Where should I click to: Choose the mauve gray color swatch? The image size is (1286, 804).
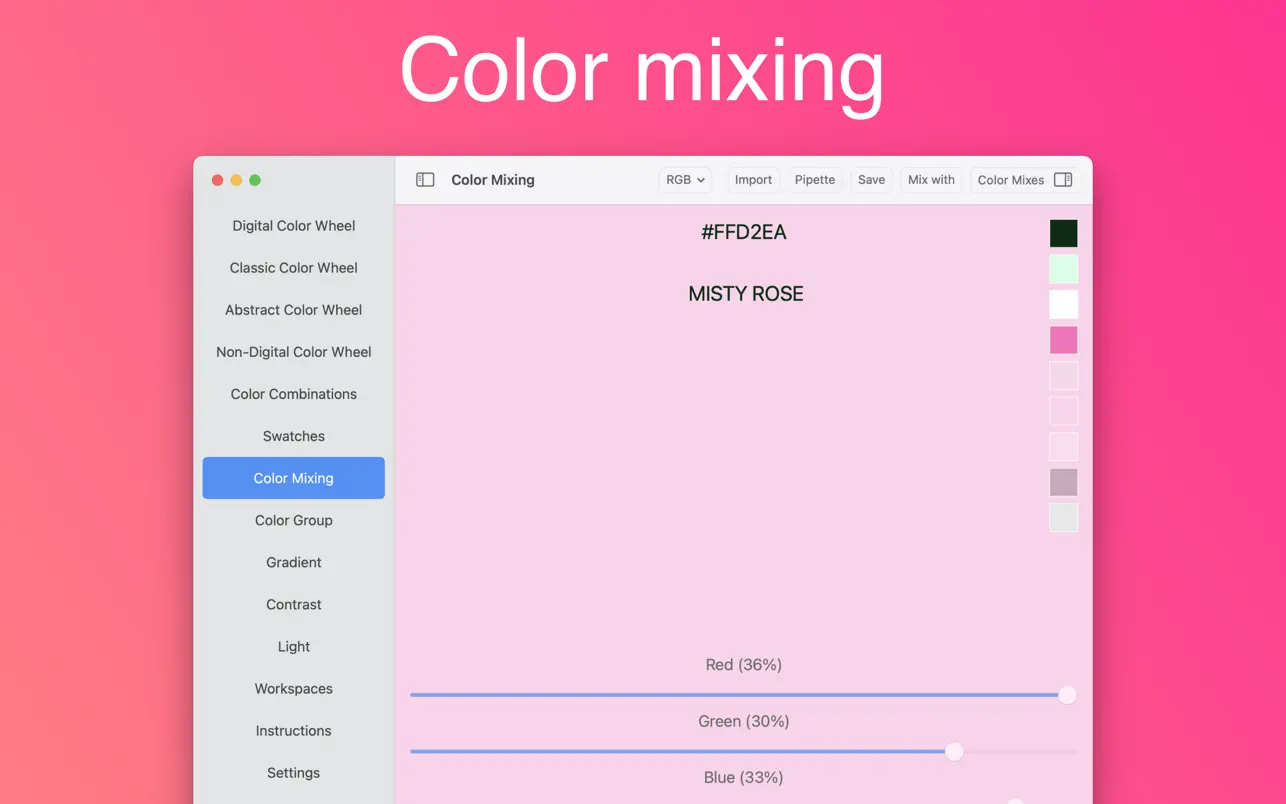[1063, 482]
